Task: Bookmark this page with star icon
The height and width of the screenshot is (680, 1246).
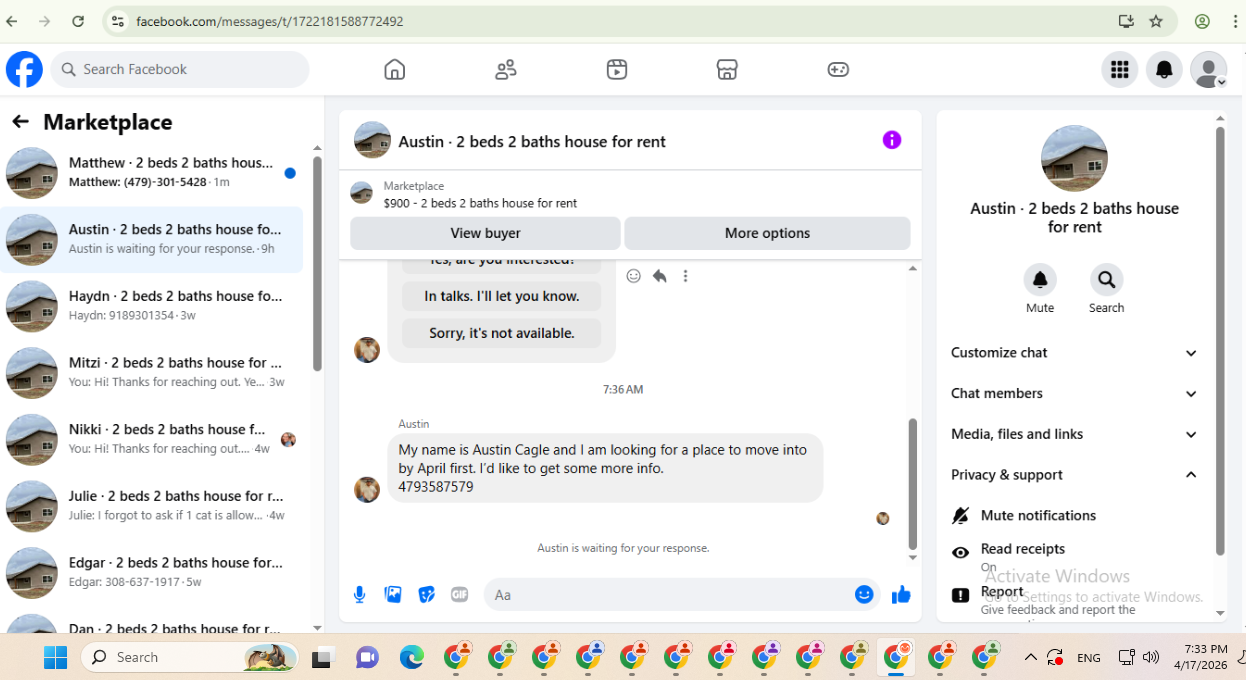Action: pos(1156,21)
